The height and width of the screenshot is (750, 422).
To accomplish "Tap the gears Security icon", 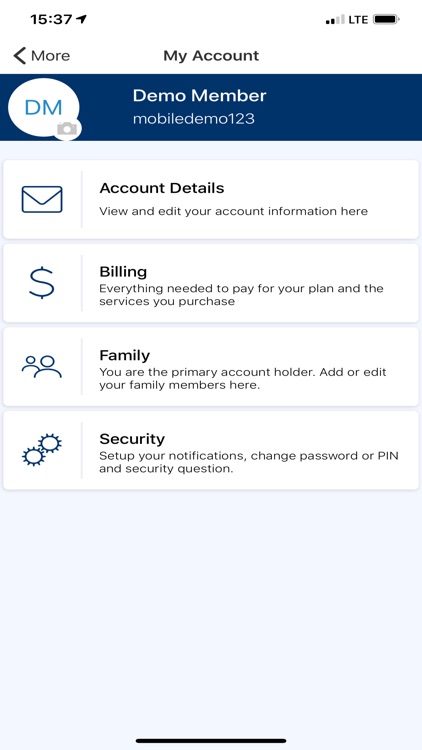I will coord(42,450).
